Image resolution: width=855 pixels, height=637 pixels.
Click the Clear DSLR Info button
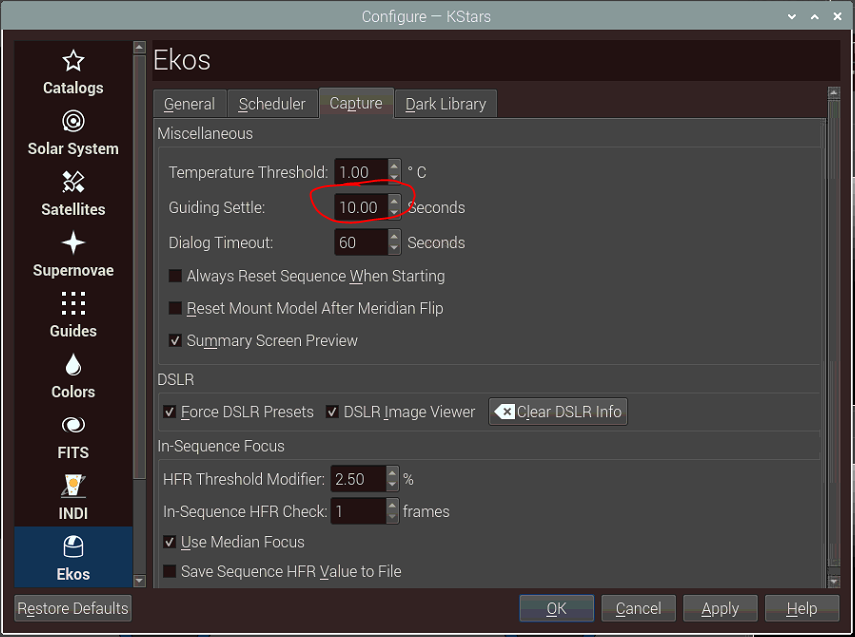[x=558, y=412]
